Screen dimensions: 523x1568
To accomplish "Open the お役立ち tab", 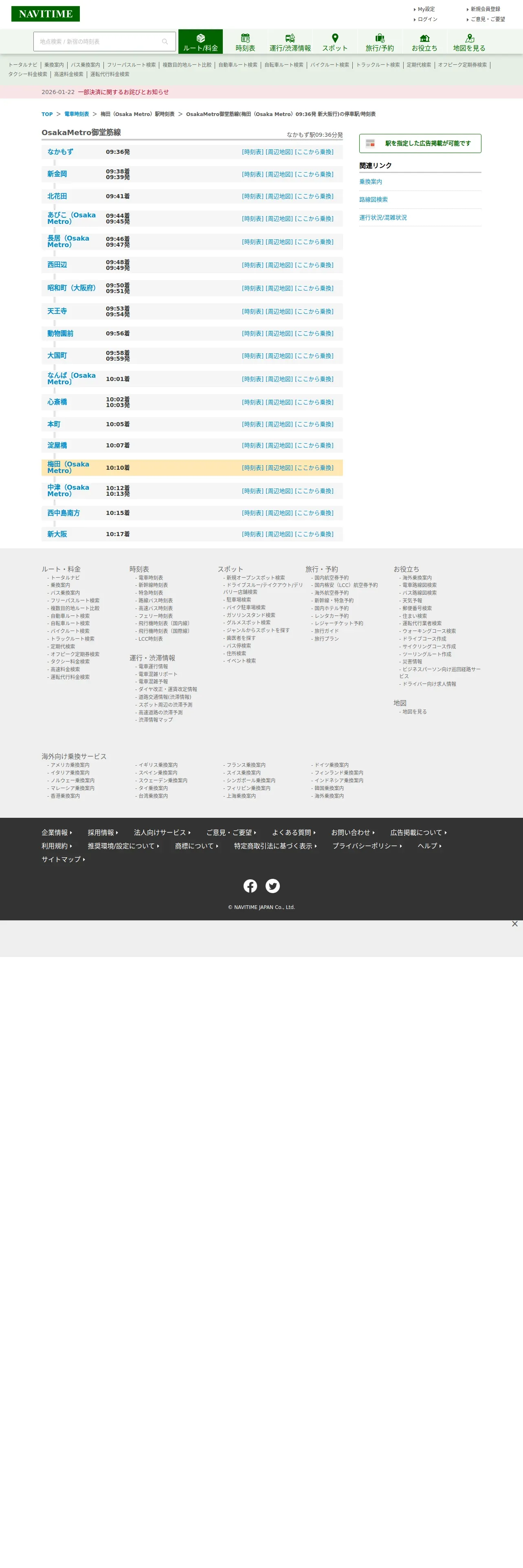I will (x=424, y=42).
